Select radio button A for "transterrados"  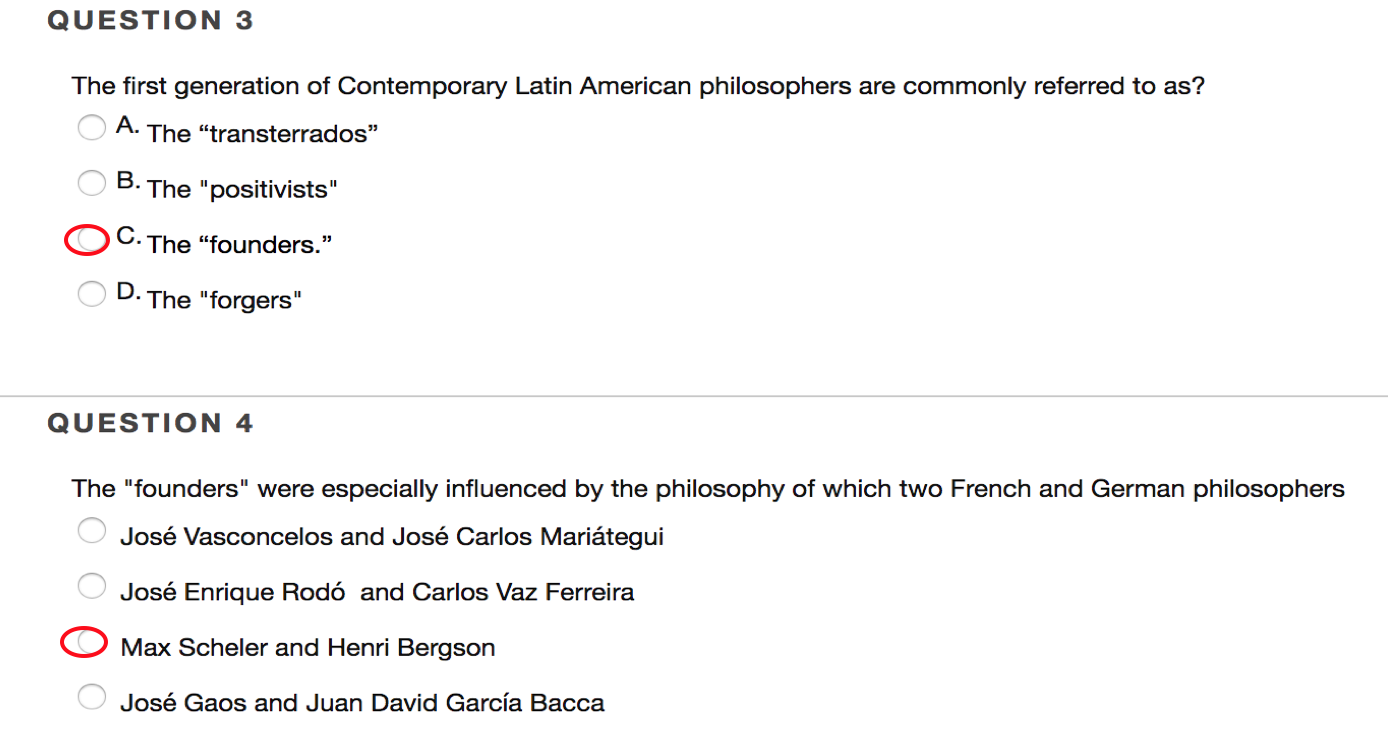[91, 127]
